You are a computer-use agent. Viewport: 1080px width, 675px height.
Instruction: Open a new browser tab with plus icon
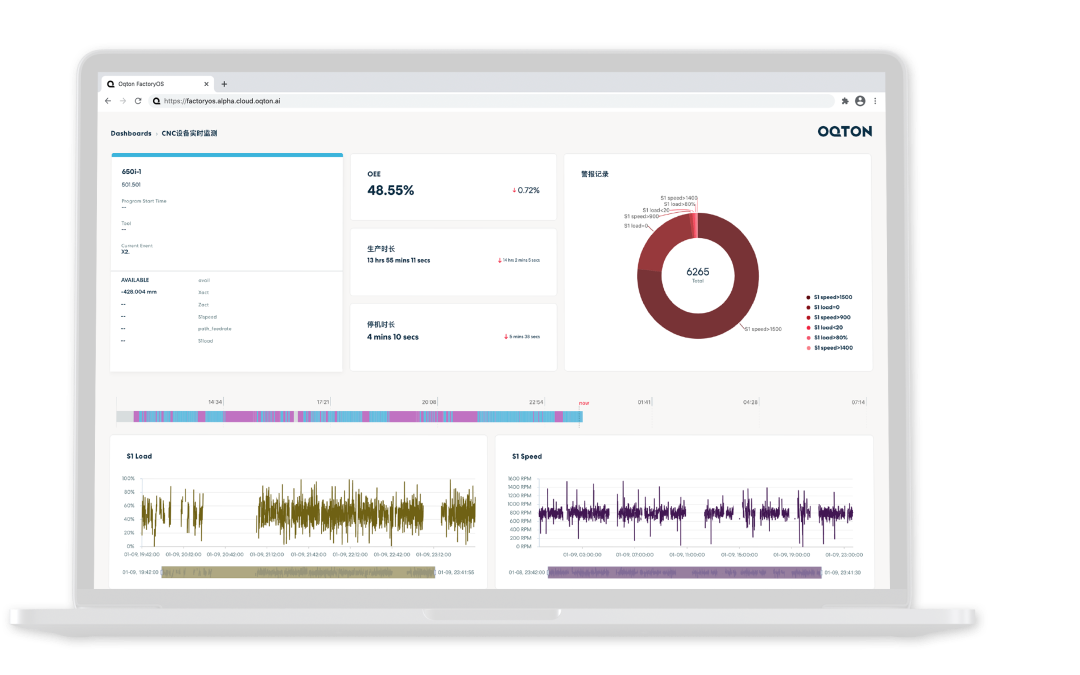224,84
